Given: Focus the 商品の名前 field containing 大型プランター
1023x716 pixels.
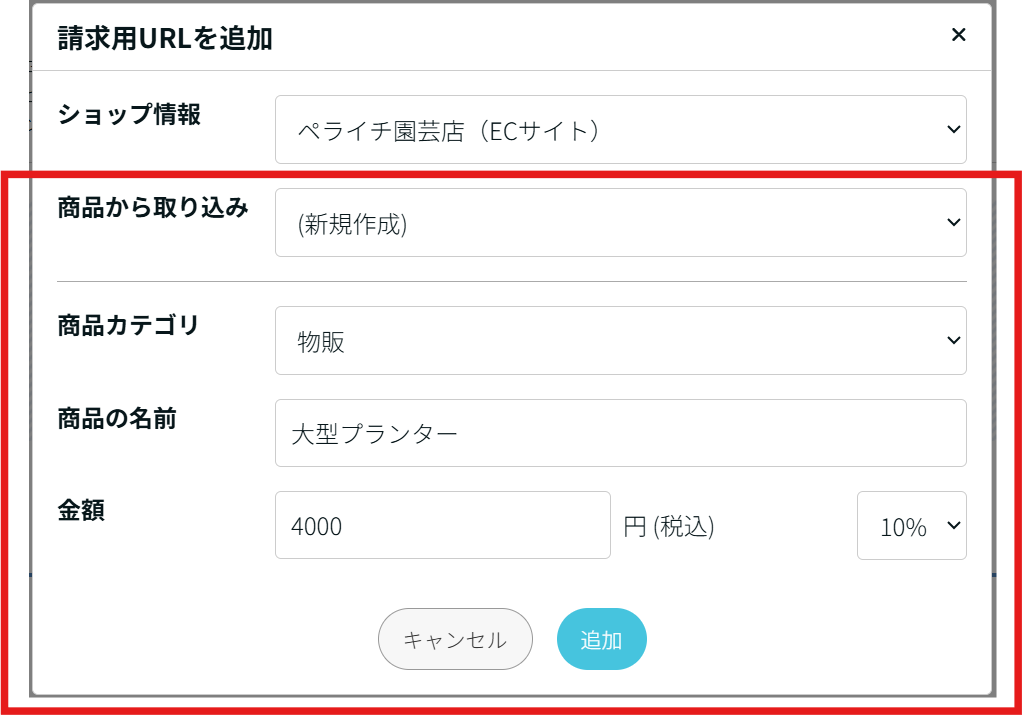Looking at the screenshot, I should [620, 433].
